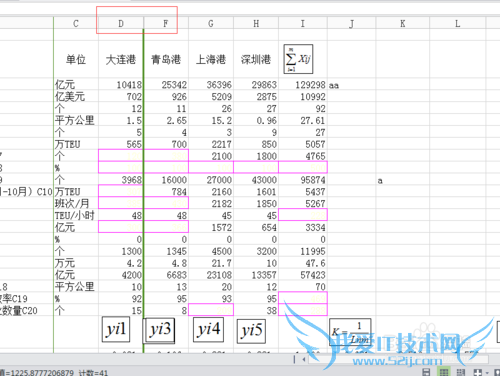
Task: Click the total cell 129298
Action: click(303, 85)
